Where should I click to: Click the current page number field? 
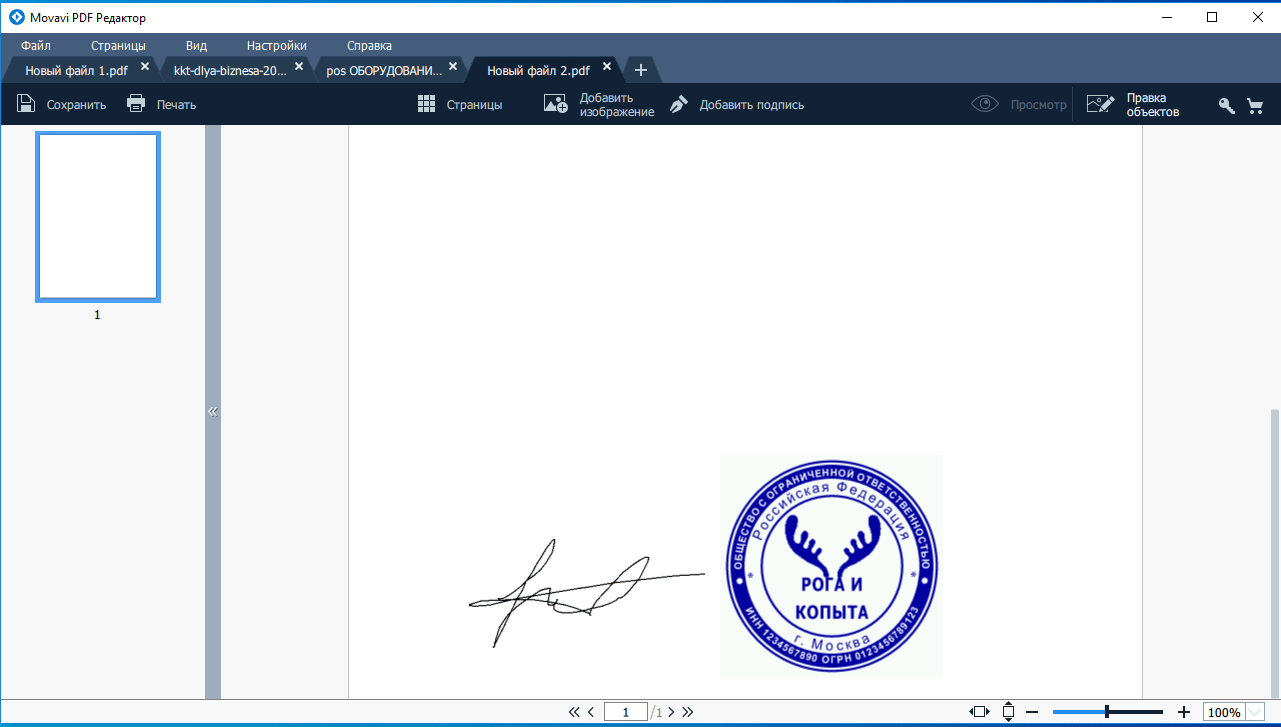pyautogui.click(x=626, y=712)
